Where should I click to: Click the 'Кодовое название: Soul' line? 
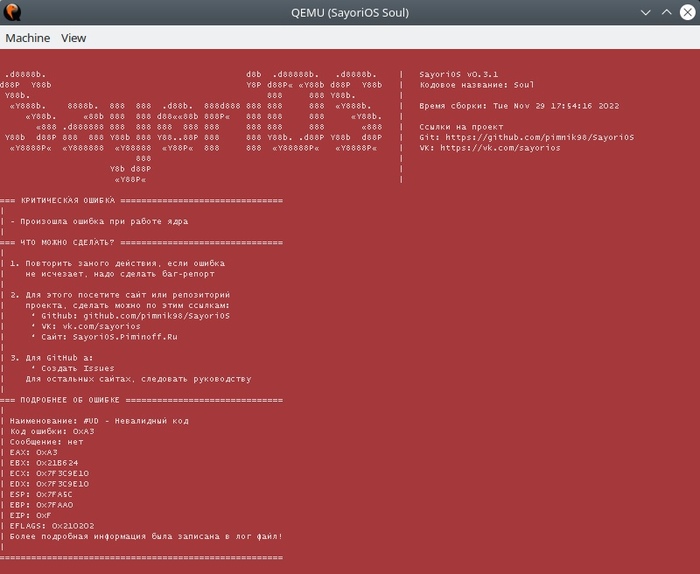[x=476, y=85]
